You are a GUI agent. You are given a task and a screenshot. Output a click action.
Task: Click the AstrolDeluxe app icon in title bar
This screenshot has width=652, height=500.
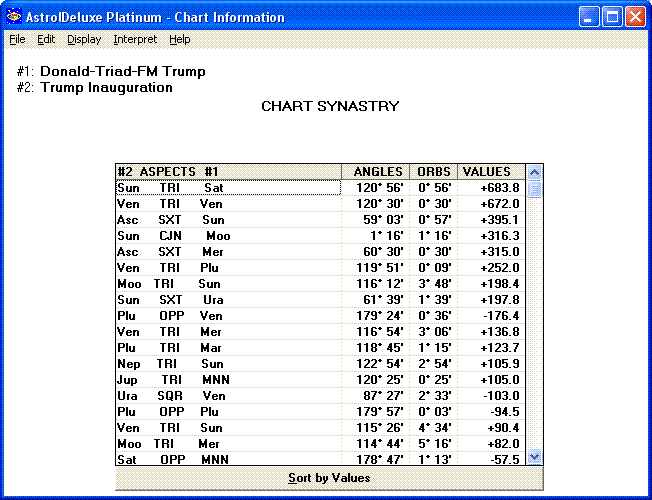[14, 17]
